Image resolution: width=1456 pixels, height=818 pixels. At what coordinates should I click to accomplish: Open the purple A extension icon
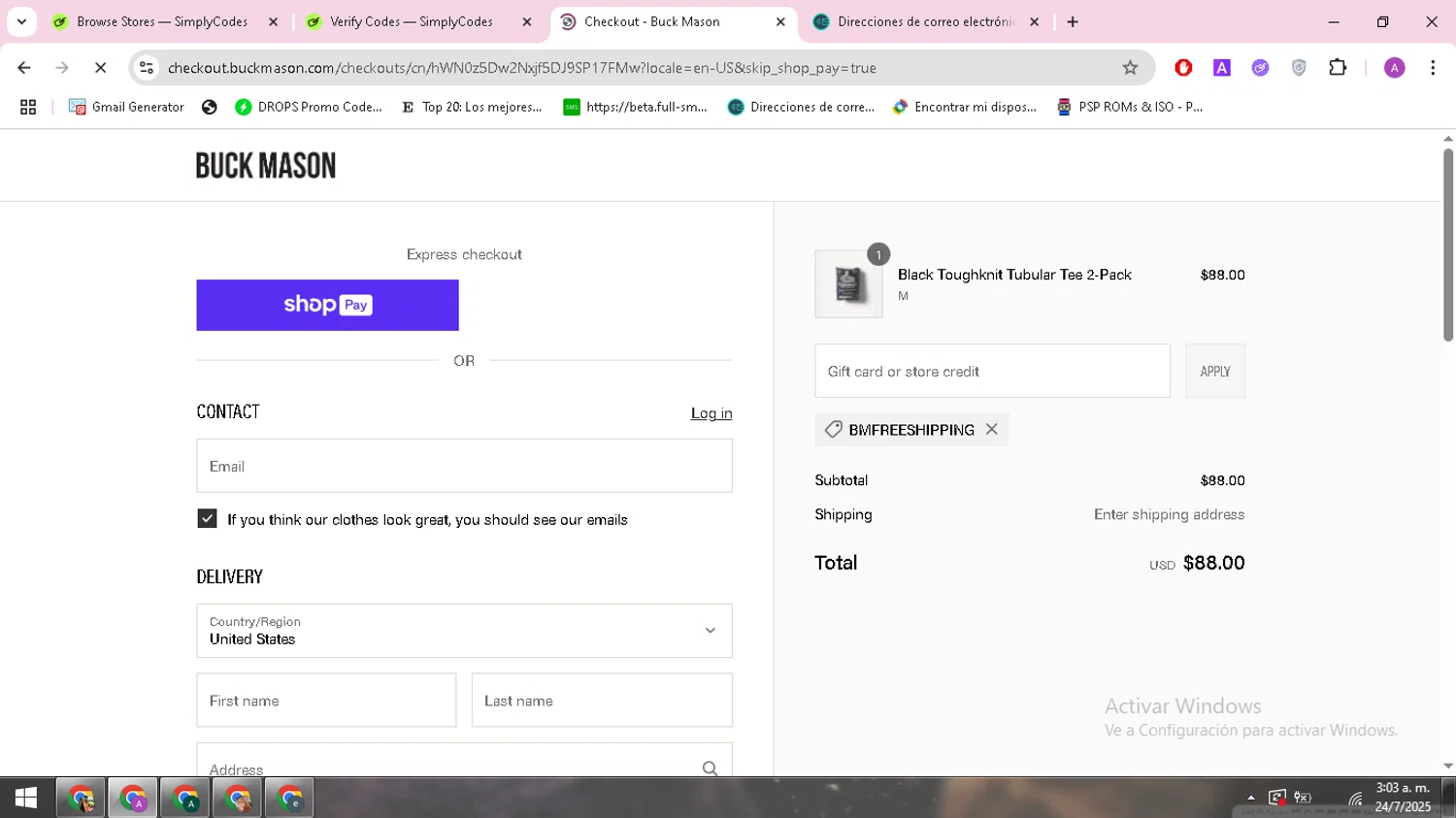pyautogui.click(x=1222, y=68)
